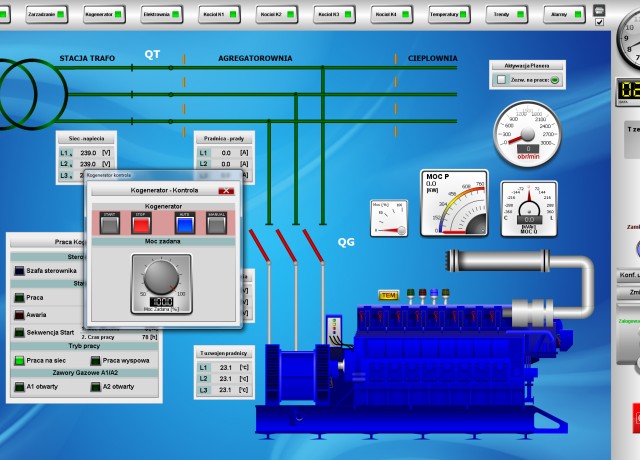
Task: Tick the Zezw. na prace checkbox
Action: 501,80
